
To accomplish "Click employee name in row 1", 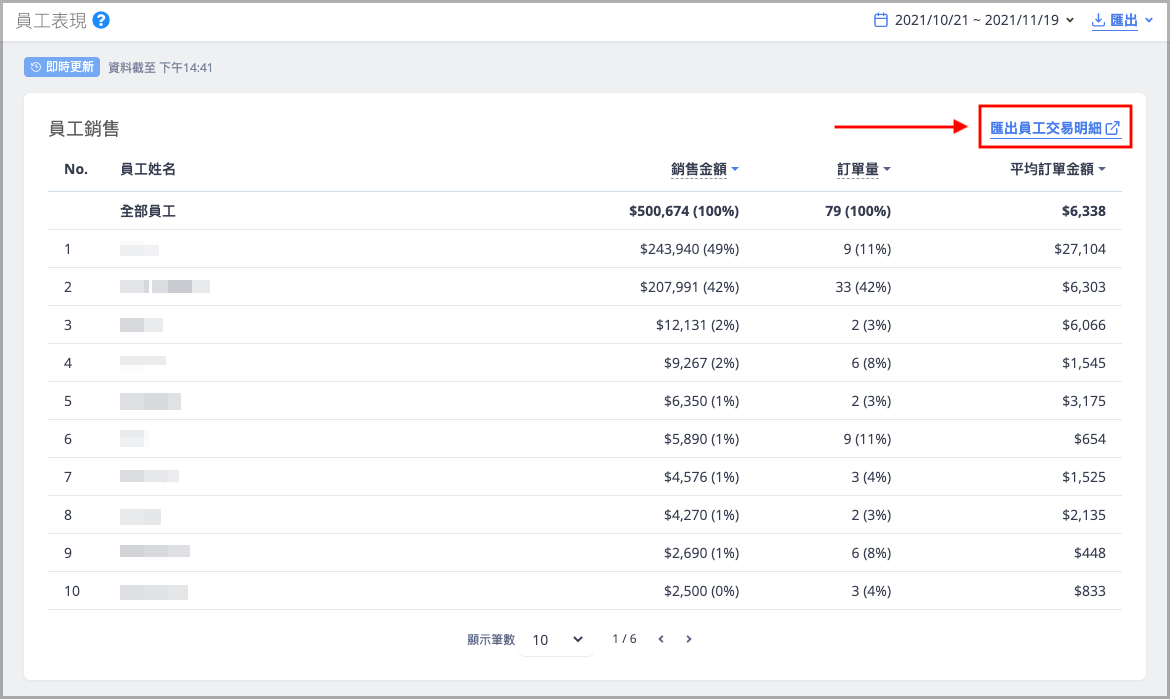I will 139,249.
